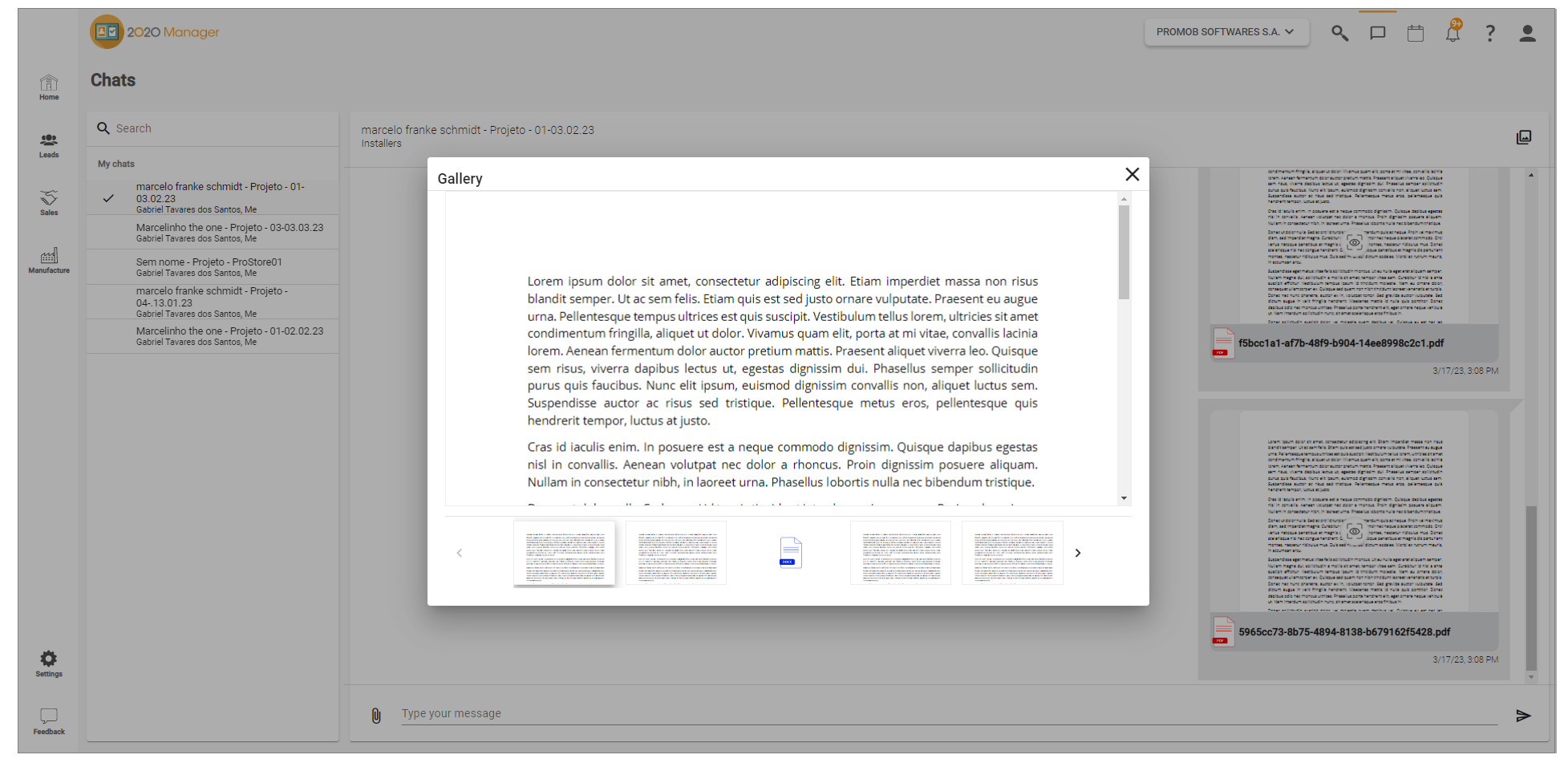Open the Manufacture section
Image resolution: width=1568 pixels, height=771 pixels.
(x=49, y=261)
